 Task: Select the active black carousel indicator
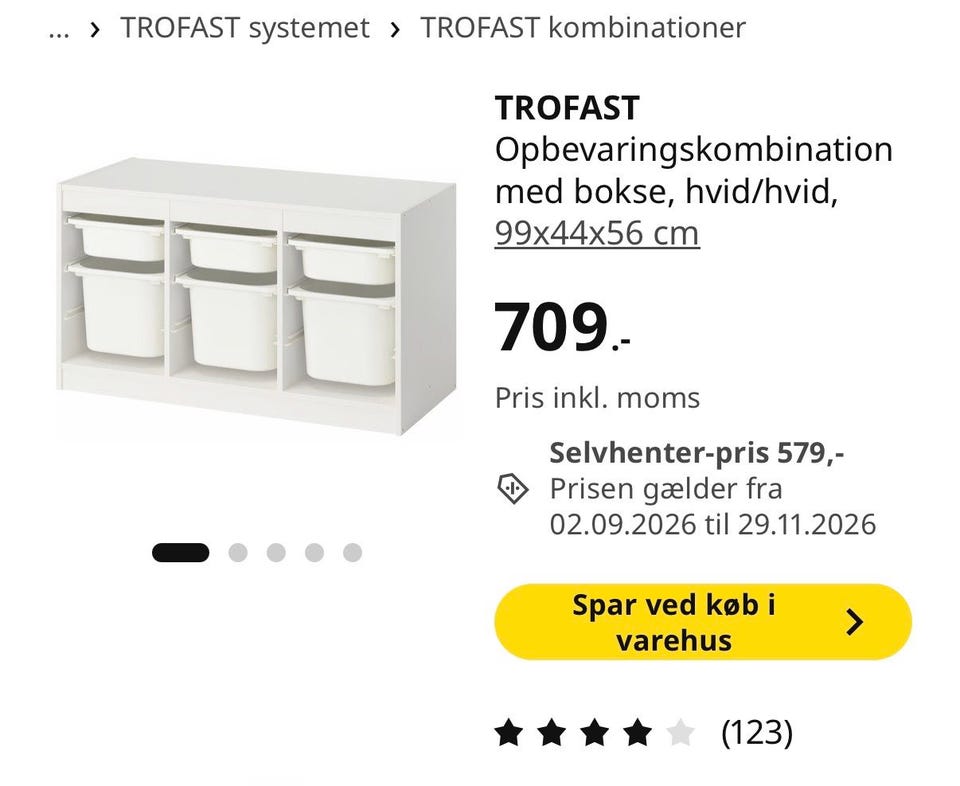[x=181, y=553]
